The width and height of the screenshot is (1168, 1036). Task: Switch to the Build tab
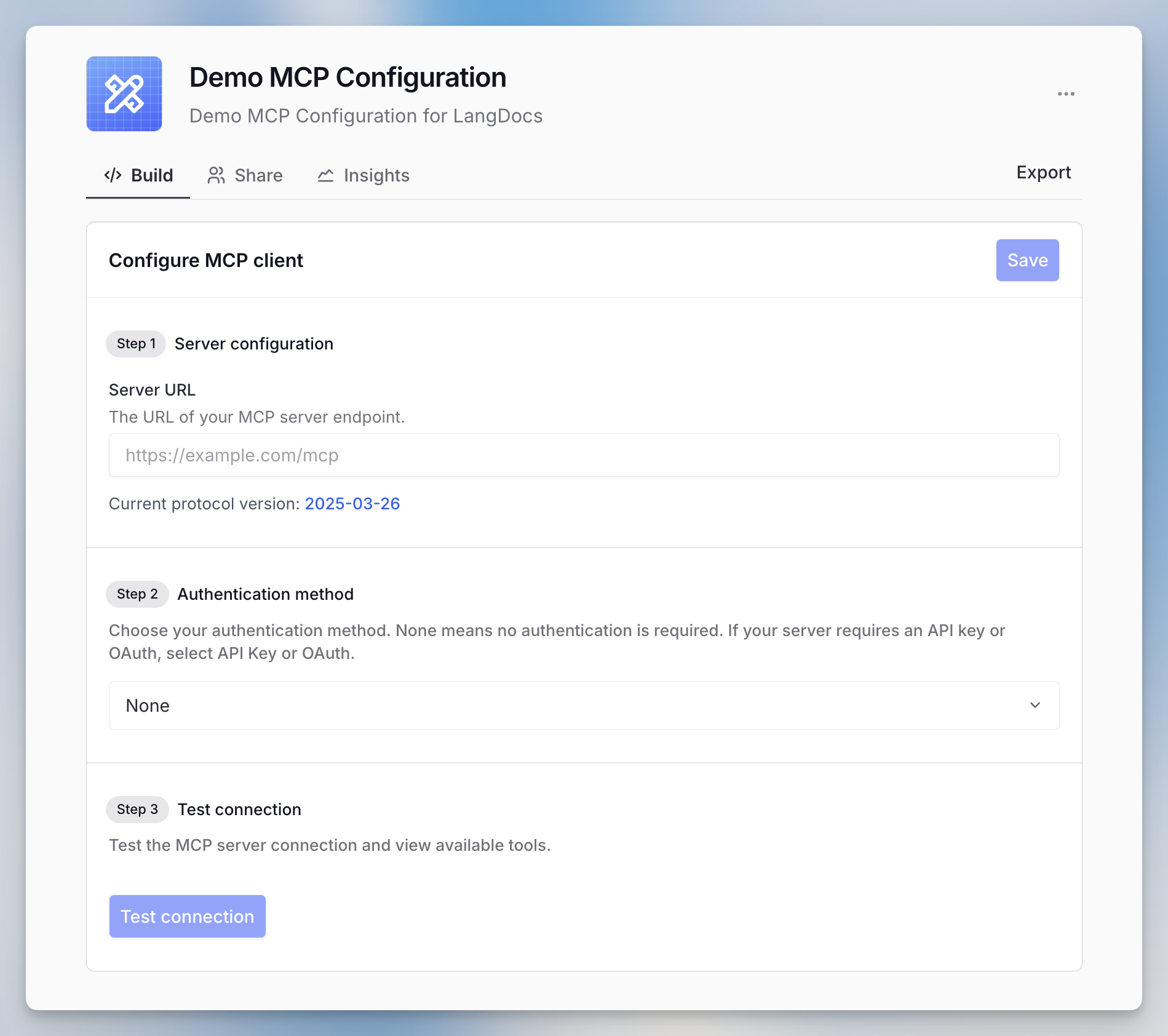tap(138, 175)
